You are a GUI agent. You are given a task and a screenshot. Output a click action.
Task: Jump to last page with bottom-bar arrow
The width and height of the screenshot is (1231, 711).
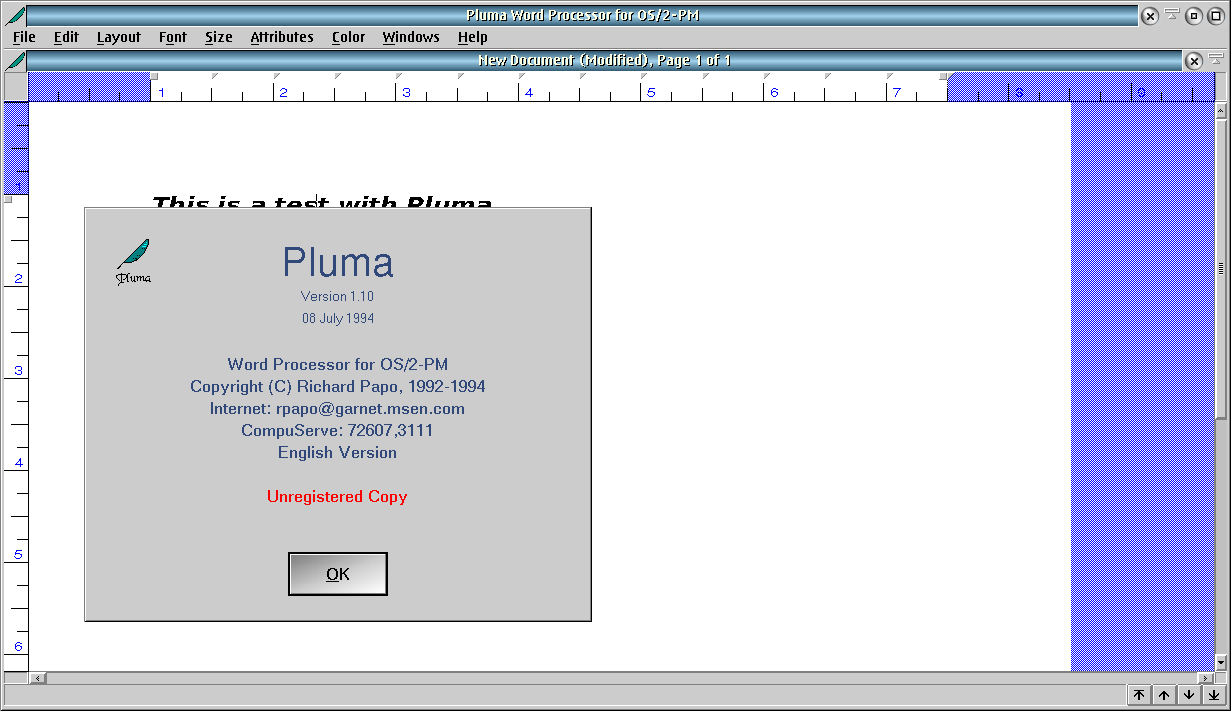click(x=1213, y=695)
